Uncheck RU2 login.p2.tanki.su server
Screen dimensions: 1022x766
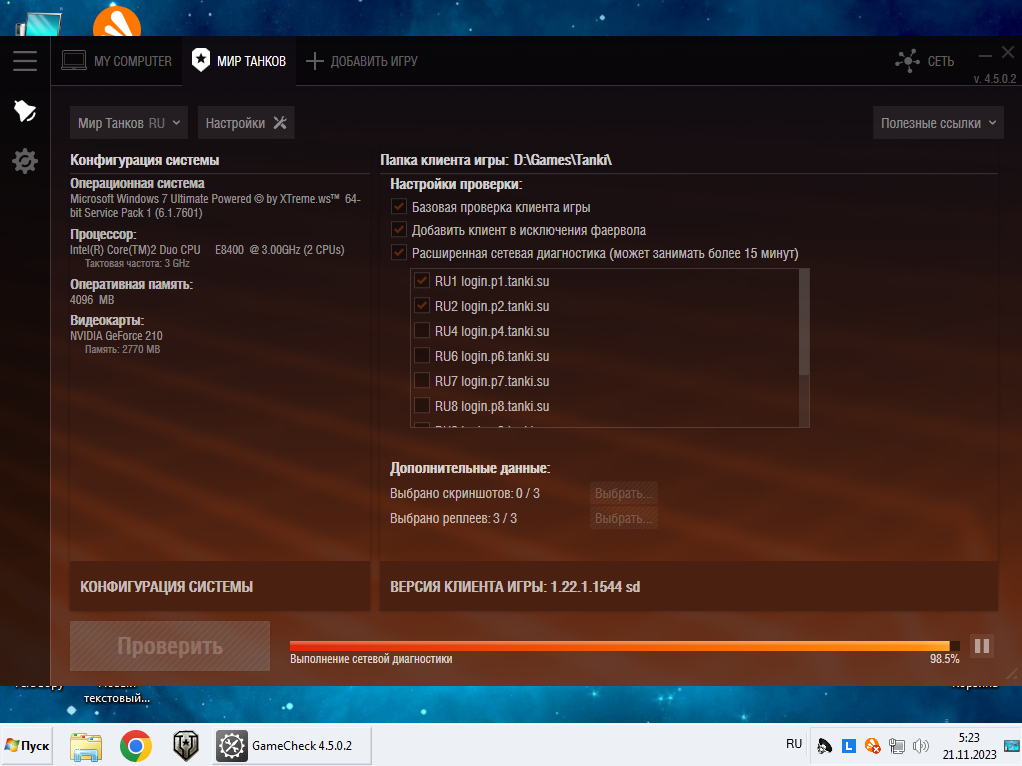point(422,306)
